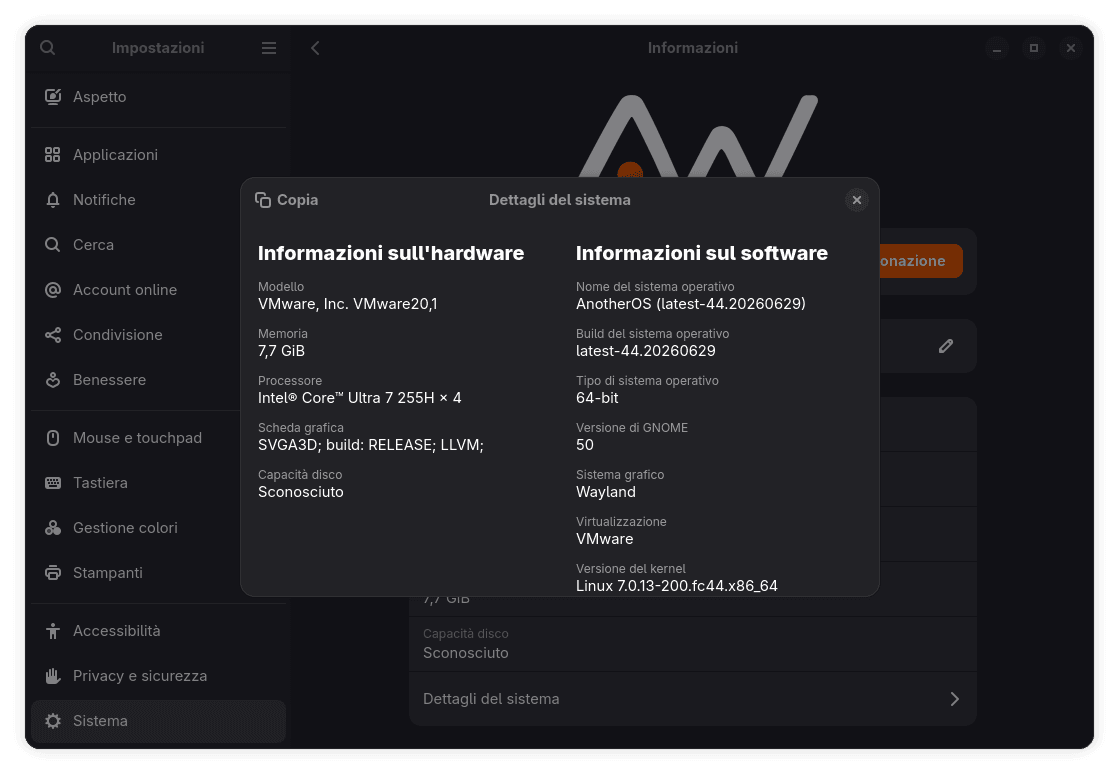Click 'latest-44.20260629' build value
Screen dimensions: 1119x774
[x=646, y=351]
